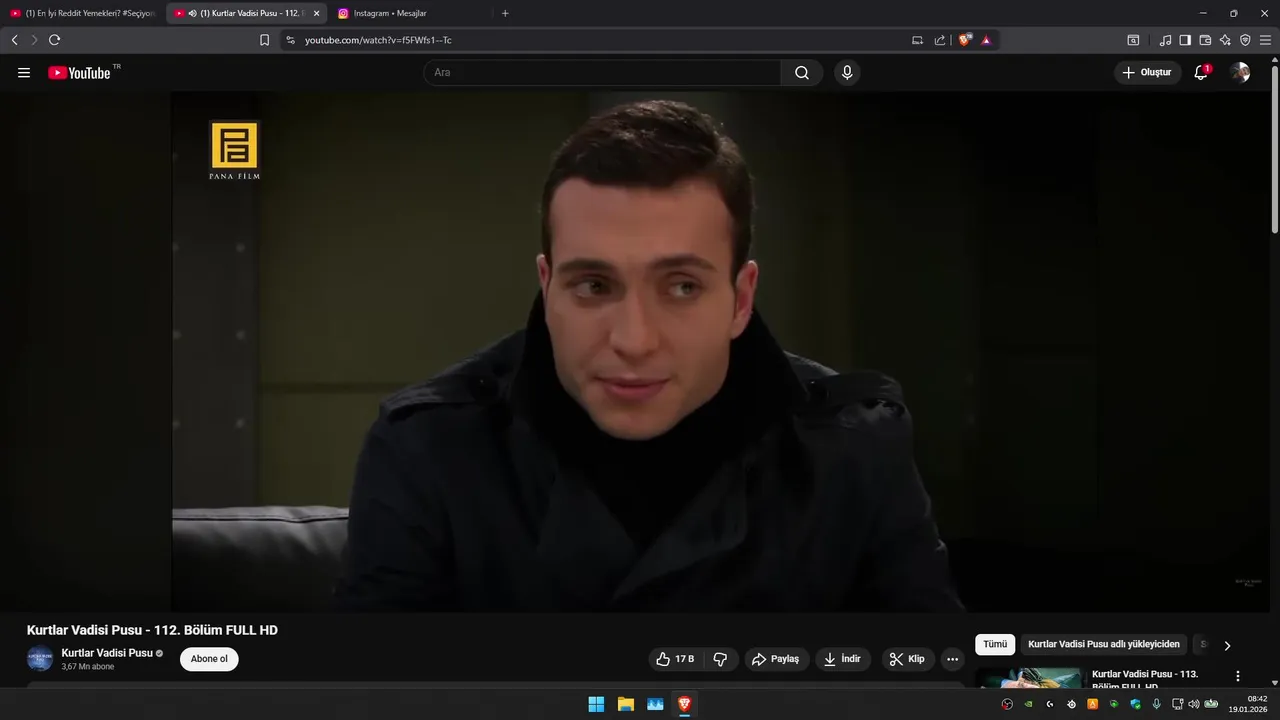Share the video with Paylaş
Screen dimensions: 1280x720
[x=776, y=659]
